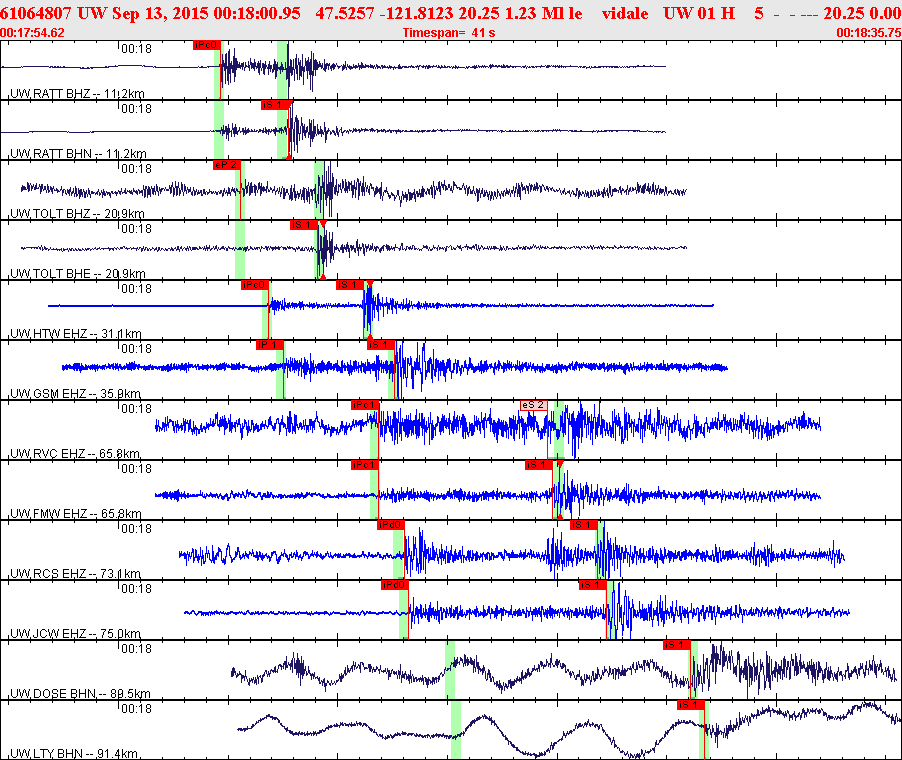The height and width of the screenshot is (760, 902).
Task: Select the iS 1 pick flag on LTY BHN
Action: (x=691, y=705)
